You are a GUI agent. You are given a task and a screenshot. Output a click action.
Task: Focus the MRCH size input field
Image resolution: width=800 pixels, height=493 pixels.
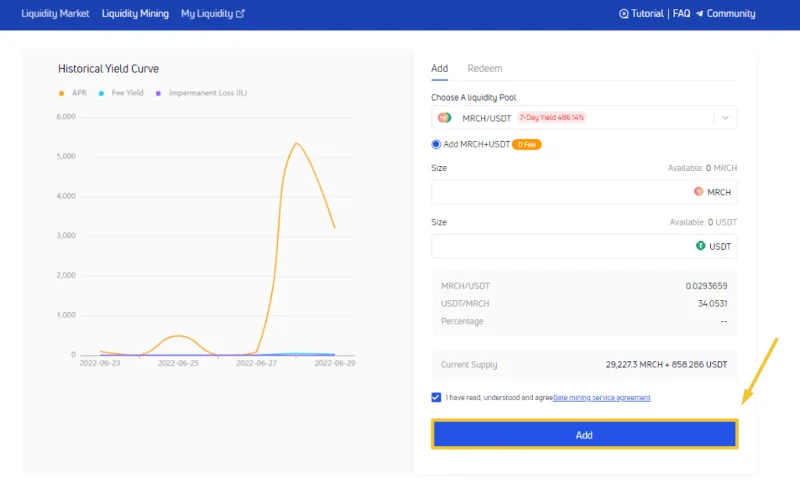tap(584, 192)
